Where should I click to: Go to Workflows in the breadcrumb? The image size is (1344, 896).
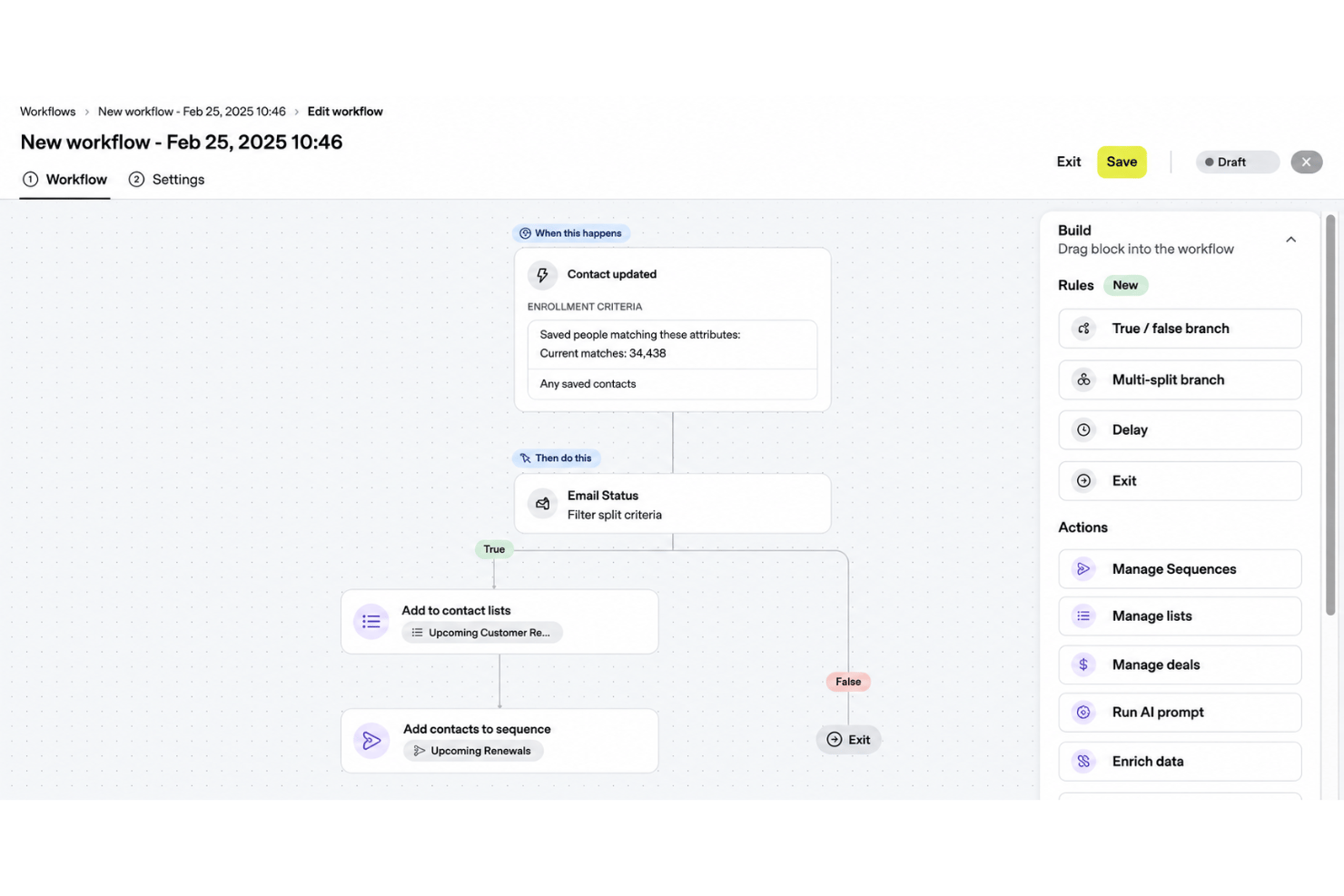48,112
